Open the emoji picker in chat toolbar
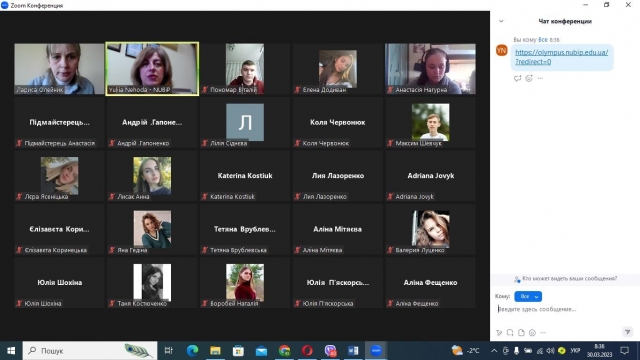 [532, 333]
